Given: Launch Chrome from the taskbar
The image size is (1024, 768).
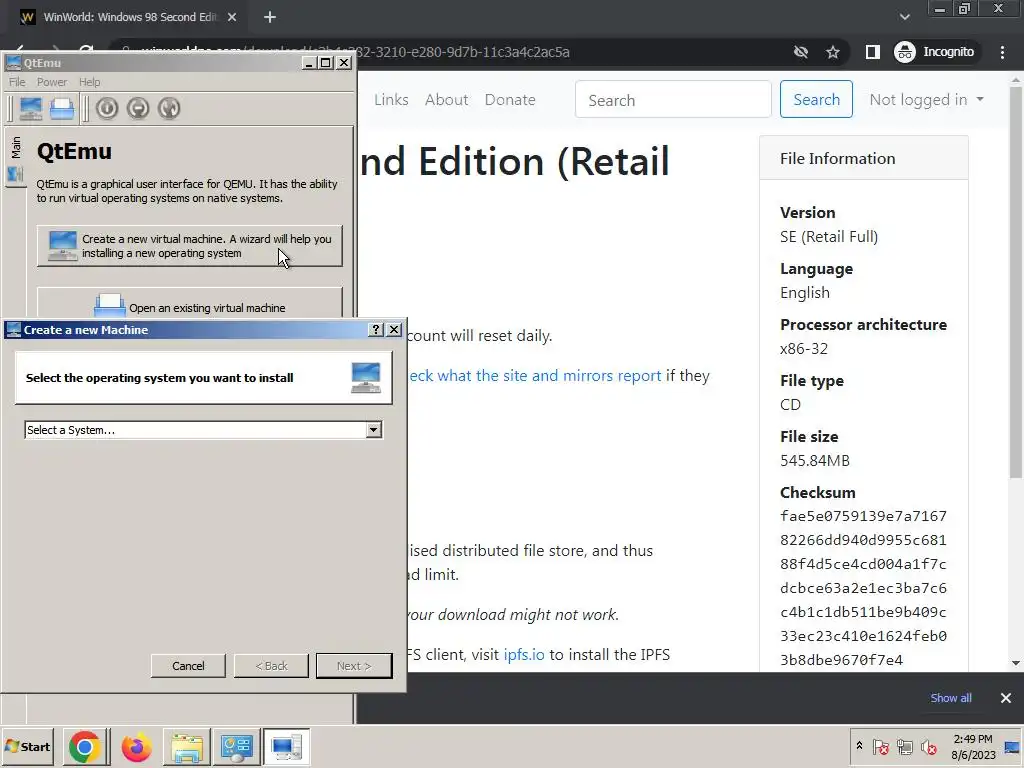Looking at the screenshot, I should (x=84, y=747).
